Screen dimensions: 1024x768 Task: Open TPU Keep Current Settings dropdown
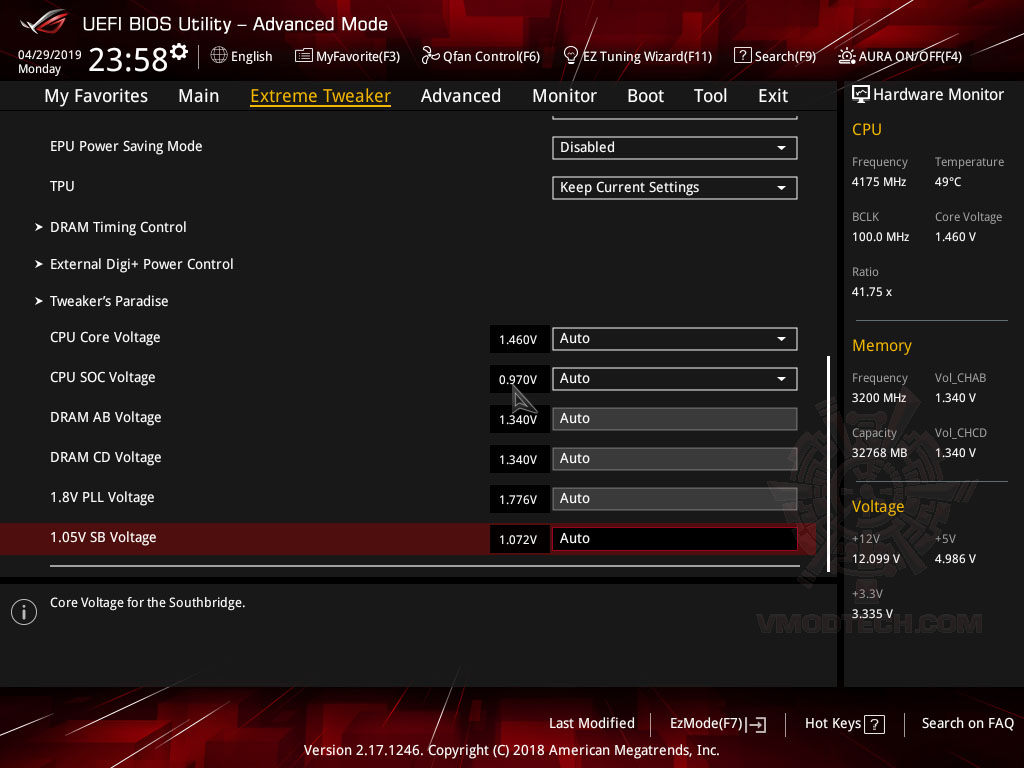click(675, 187)
